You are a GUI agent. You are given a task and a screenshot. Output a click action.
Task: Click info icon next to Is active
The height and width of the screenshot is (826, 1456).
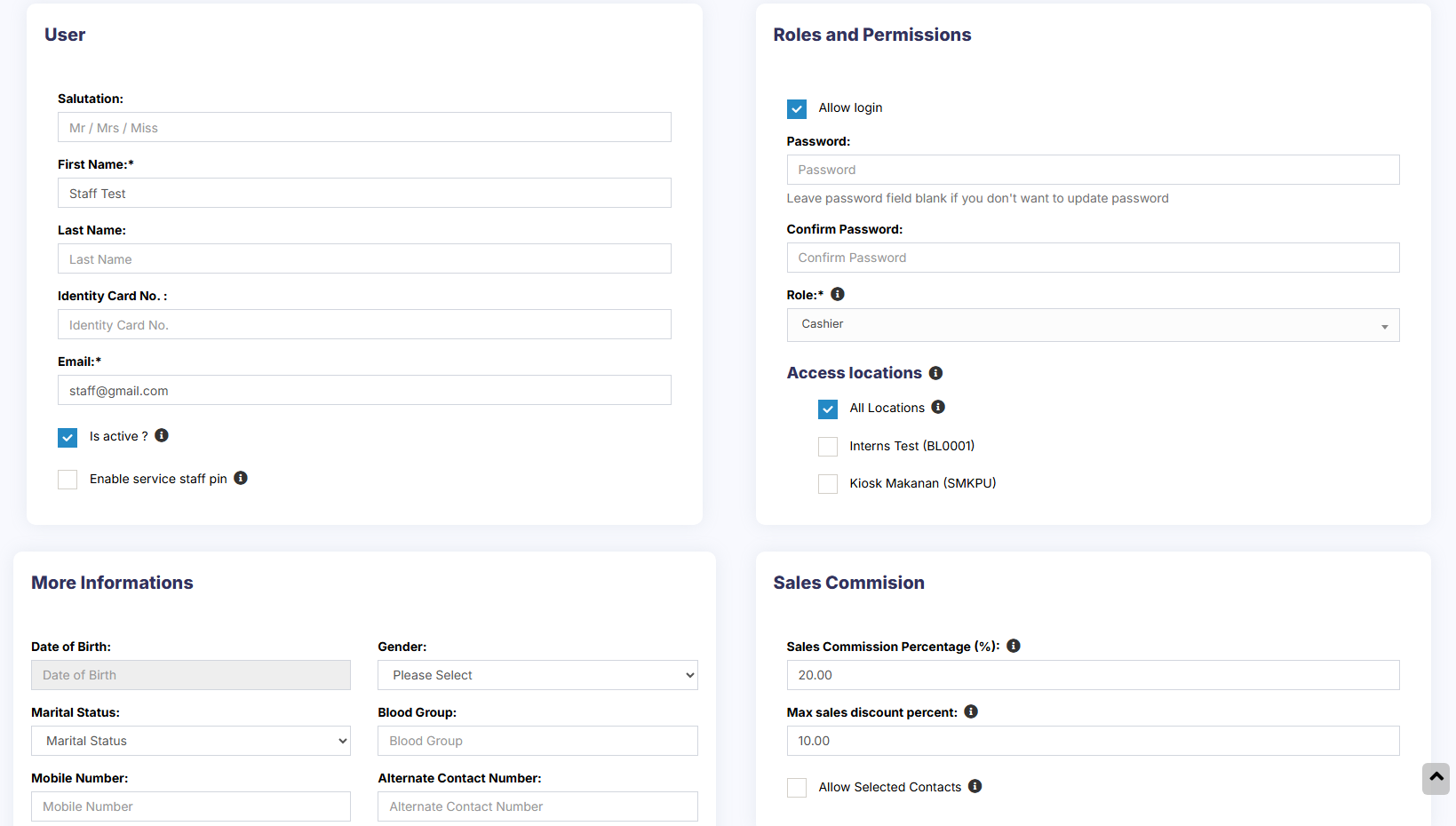coord(162,435)
